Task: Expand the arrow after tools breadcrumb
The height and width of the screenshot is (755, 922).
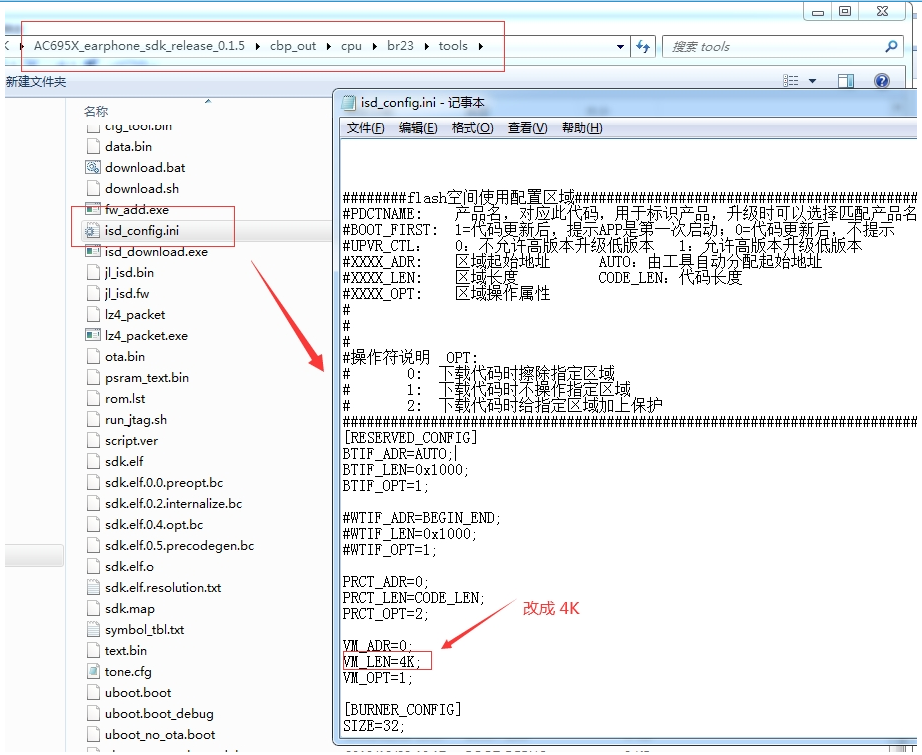Action: [480, 46]
